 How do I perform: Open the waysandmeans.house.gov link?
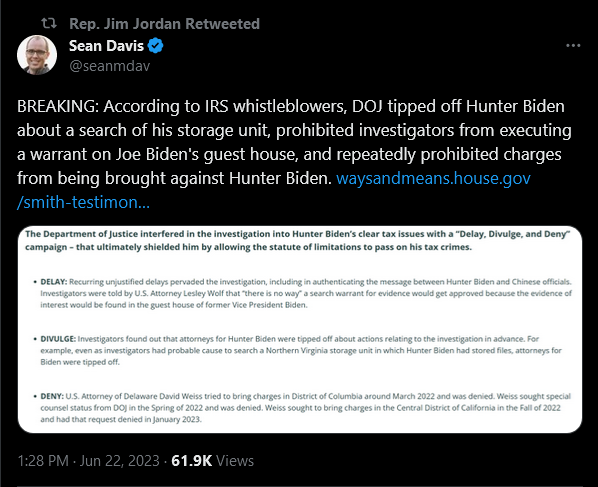(433, 178)
